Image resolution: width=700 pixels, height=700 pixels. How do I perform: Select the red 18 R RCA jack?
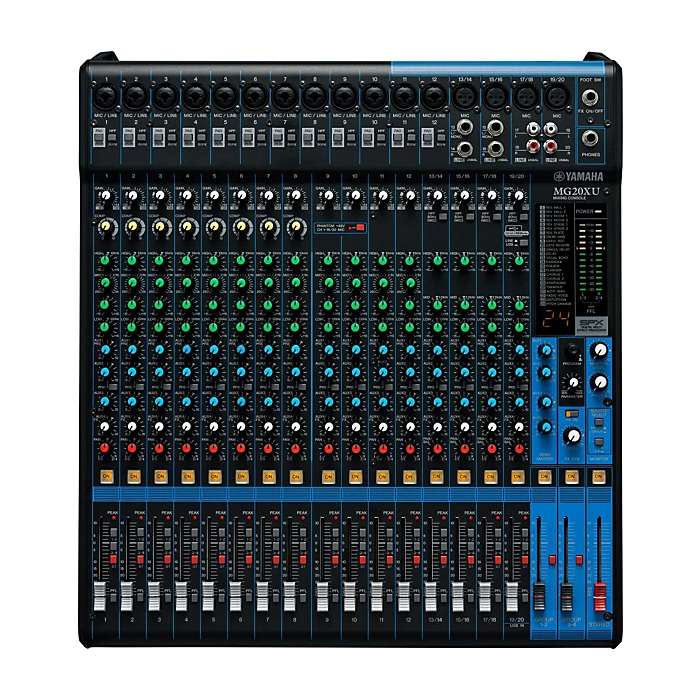[x=533, y=146]
